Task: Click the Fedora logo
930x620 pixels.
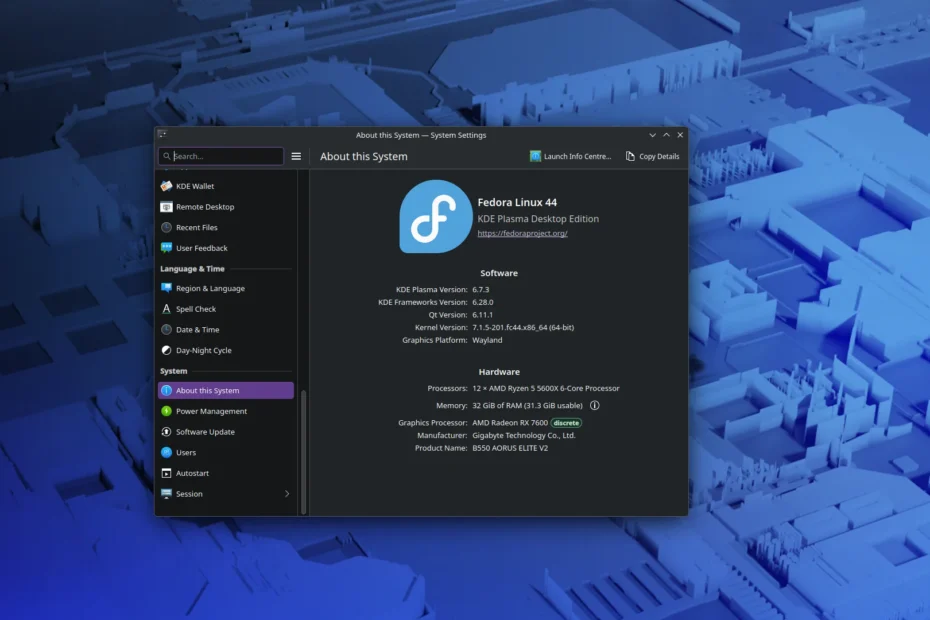Action: pos(435,217)
